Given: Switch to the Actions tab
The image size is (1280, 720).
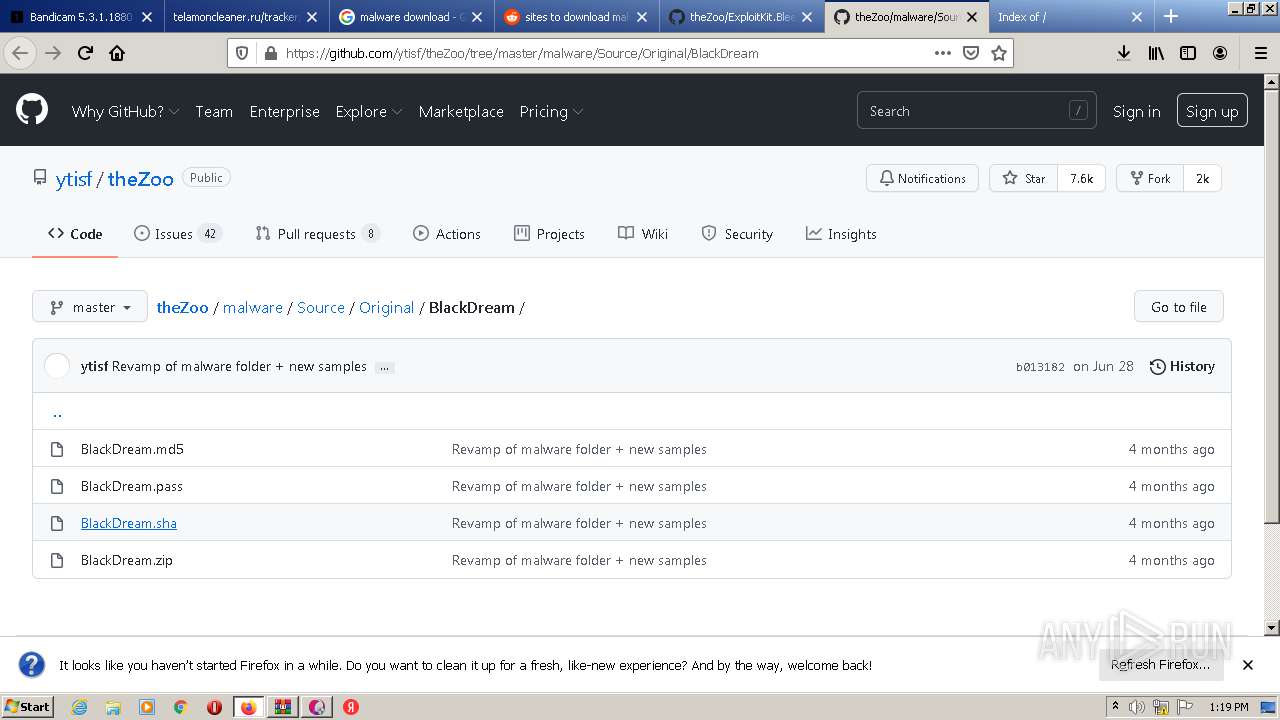Looking at the screenshot, I should 447,234.
